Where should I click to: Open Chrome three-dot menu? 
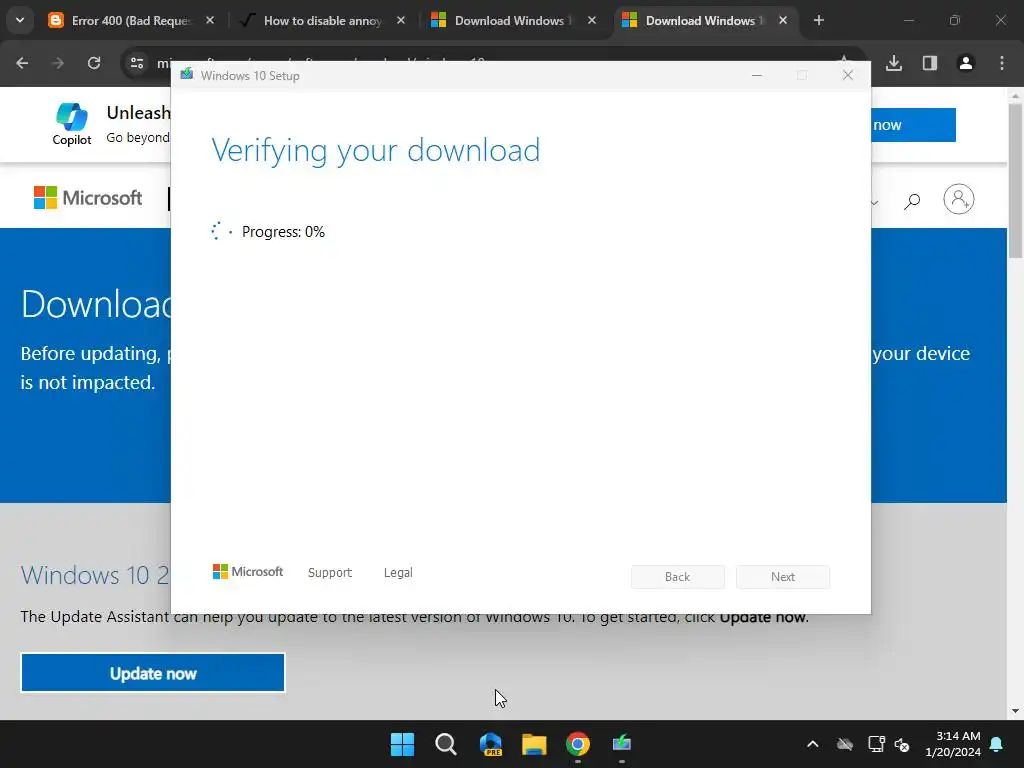[x=1002, y=63]
